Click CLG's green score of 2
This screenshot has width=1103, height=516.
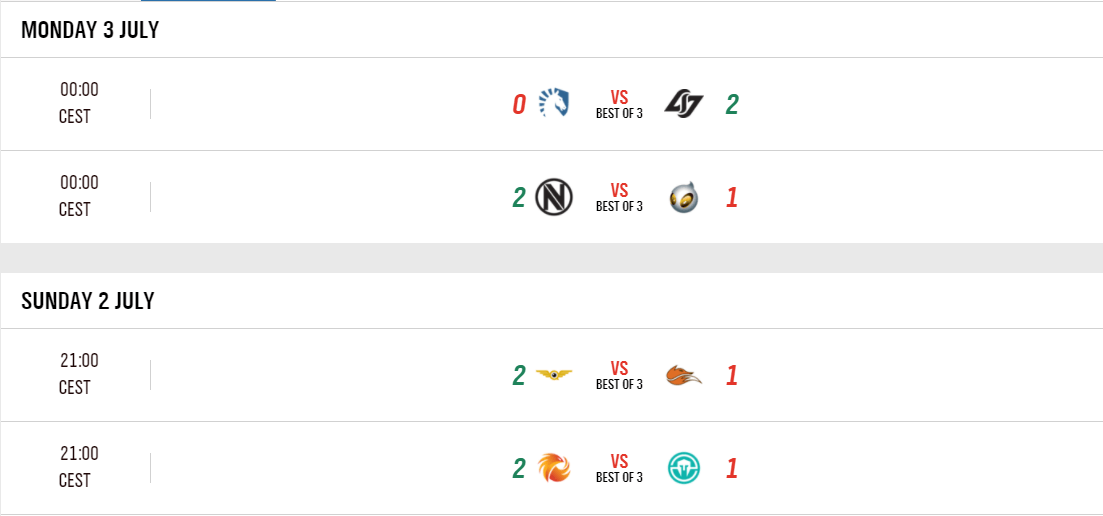(732, 104)
